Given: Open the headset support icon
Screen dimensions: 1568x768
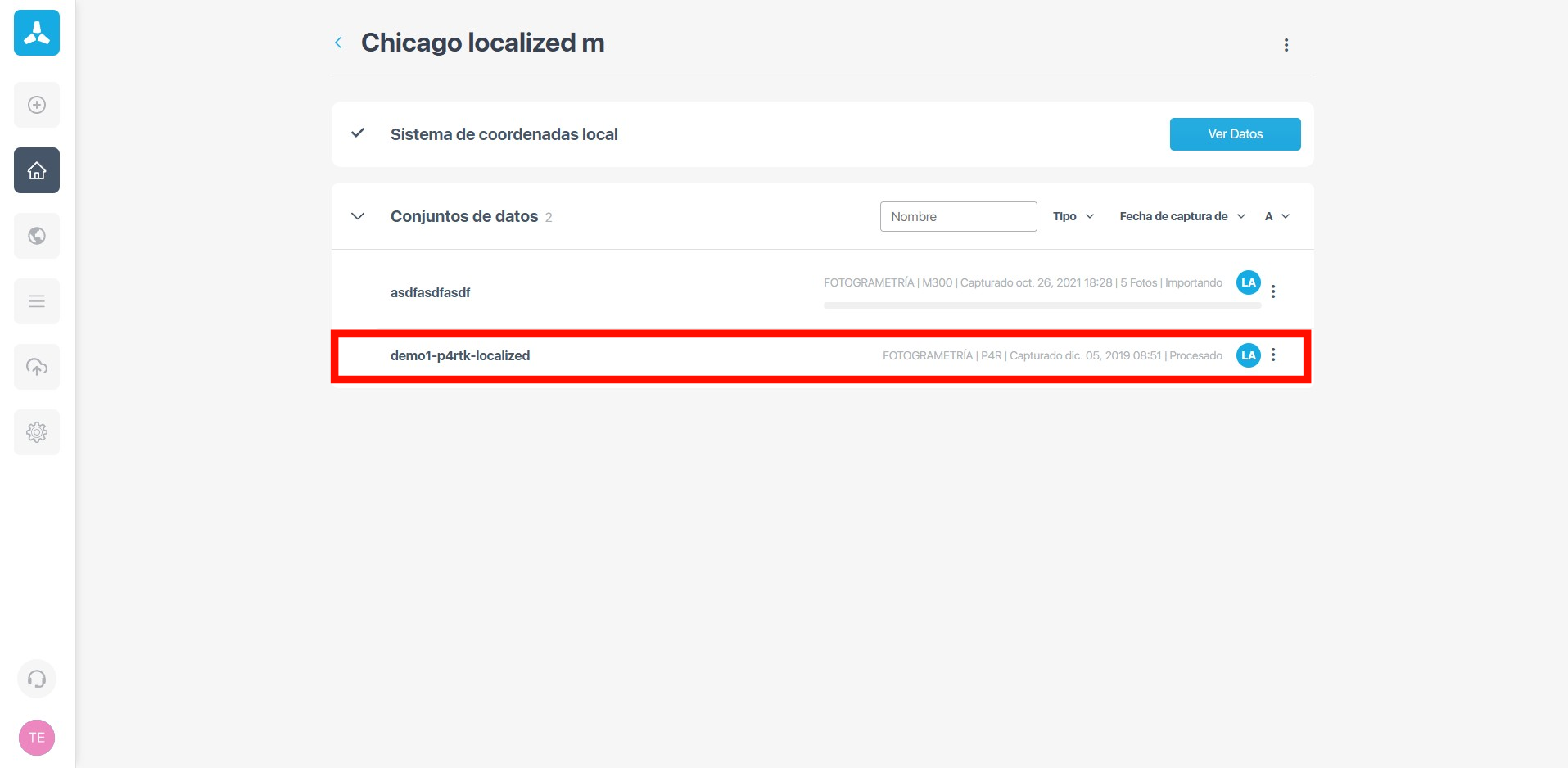Looking at the screenshot, I should (37, 679).
